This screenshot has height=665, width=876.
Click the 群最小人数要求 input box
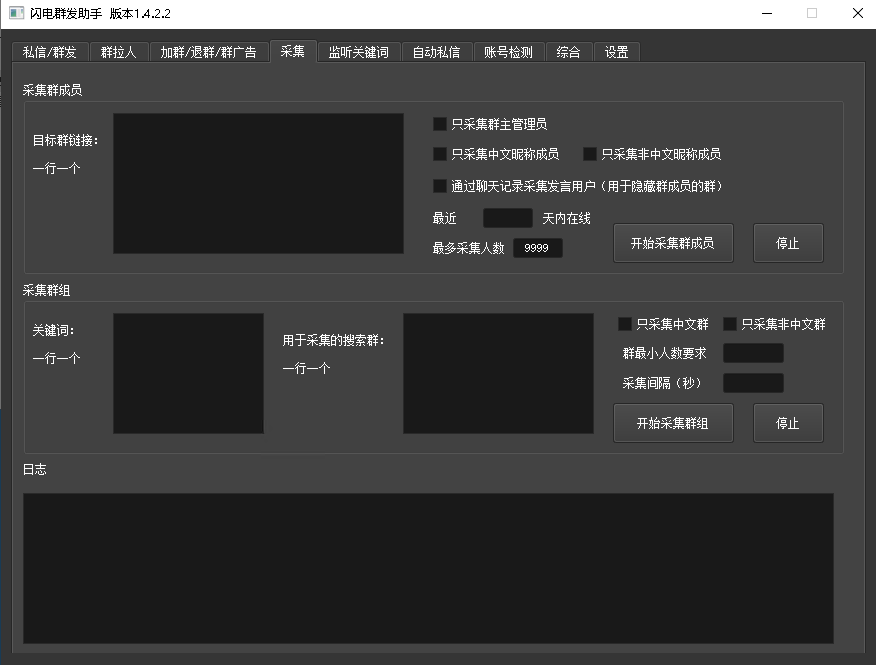pyautogui.click(x=753, y=353)
